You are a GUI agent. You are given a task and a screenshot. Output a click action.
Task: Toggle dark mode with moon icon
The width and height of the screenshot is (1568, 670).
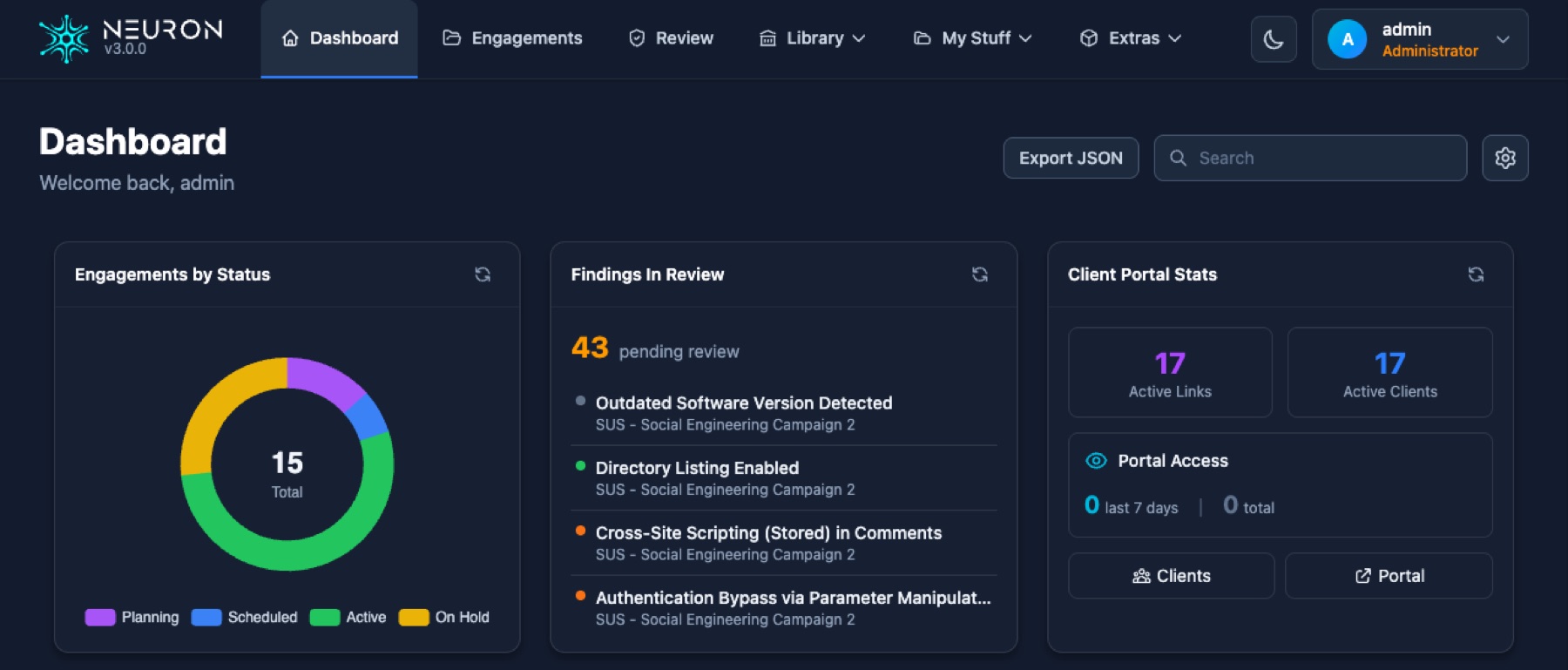coord(1274,39)
